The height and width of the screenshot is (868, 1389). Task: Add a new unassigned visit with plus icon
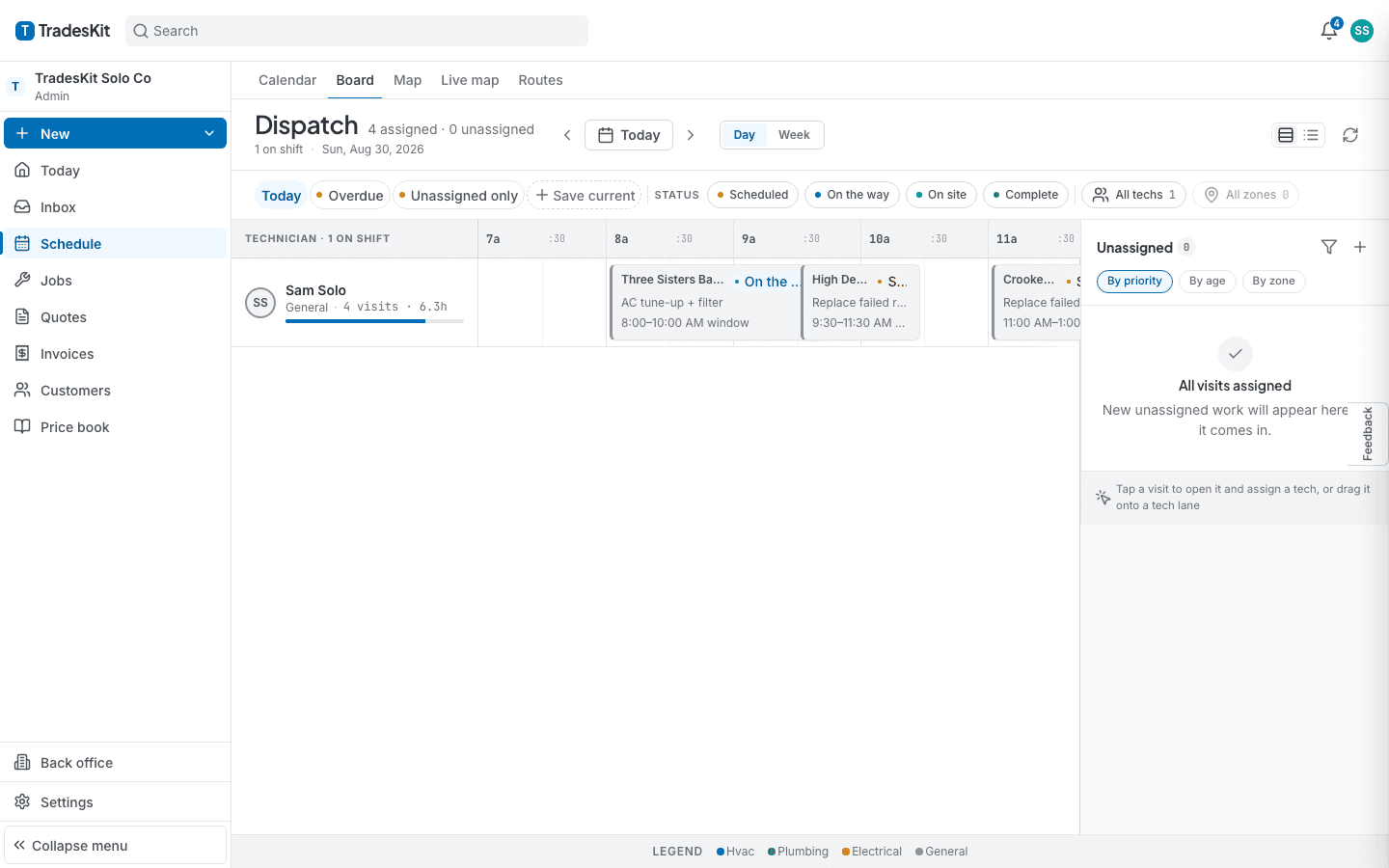coord(1360,247)
